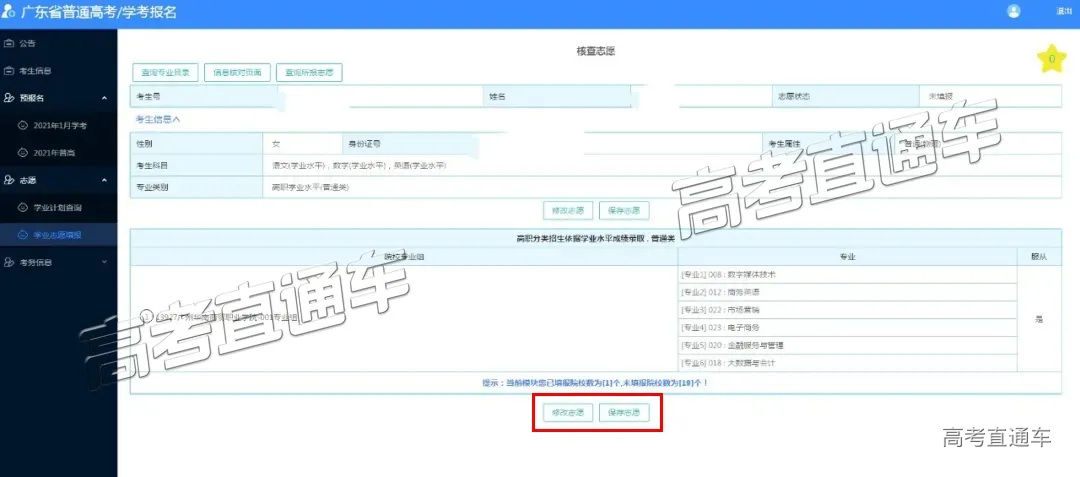1080x477 pixels.
Task: Click 退出 to log out
Action: [1063, 11]
